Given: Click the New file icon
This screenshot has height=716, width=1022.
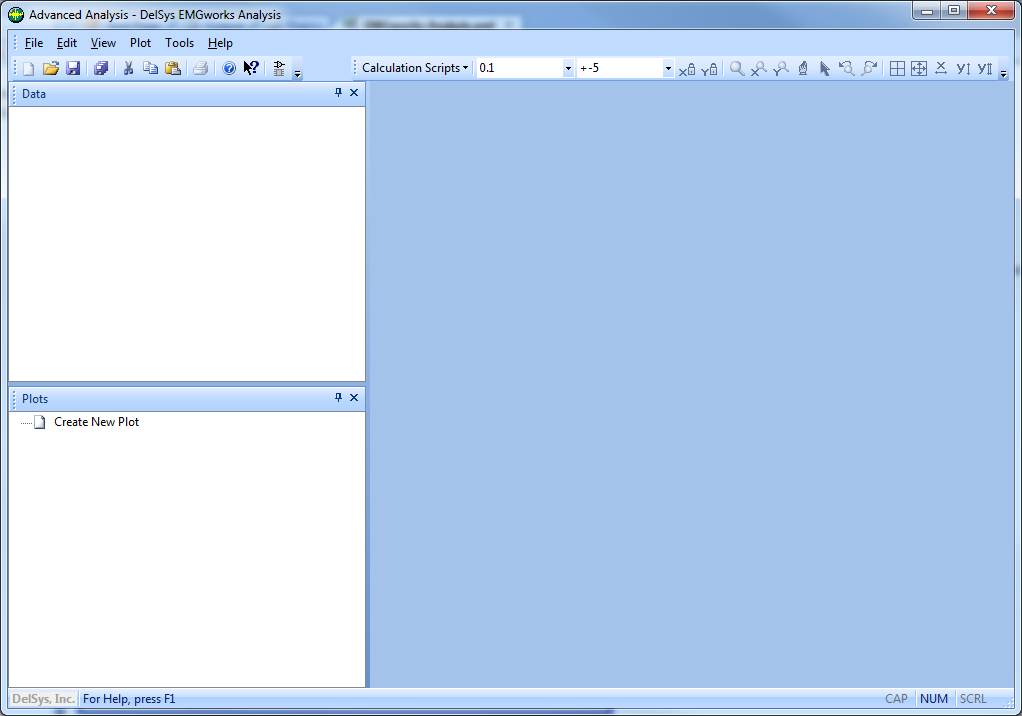Looking at the screenshot, I should pos(28,68).
